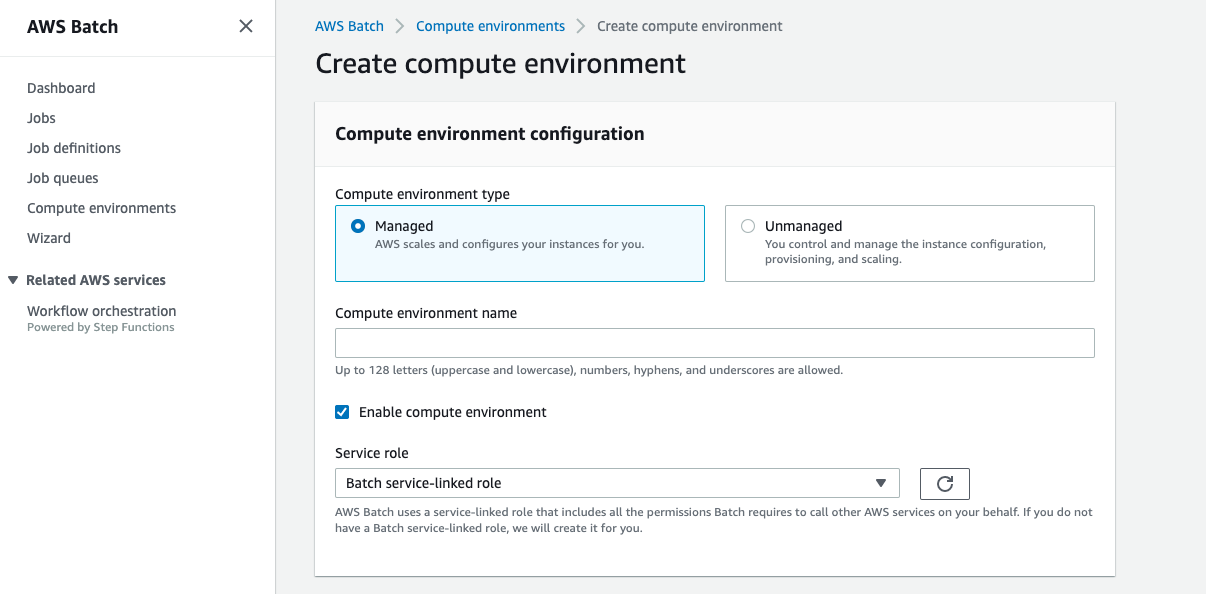The width and height of the screenshot is (1206, 594).
Task: Focus the Compute environment name field
Action: point(715,343)
